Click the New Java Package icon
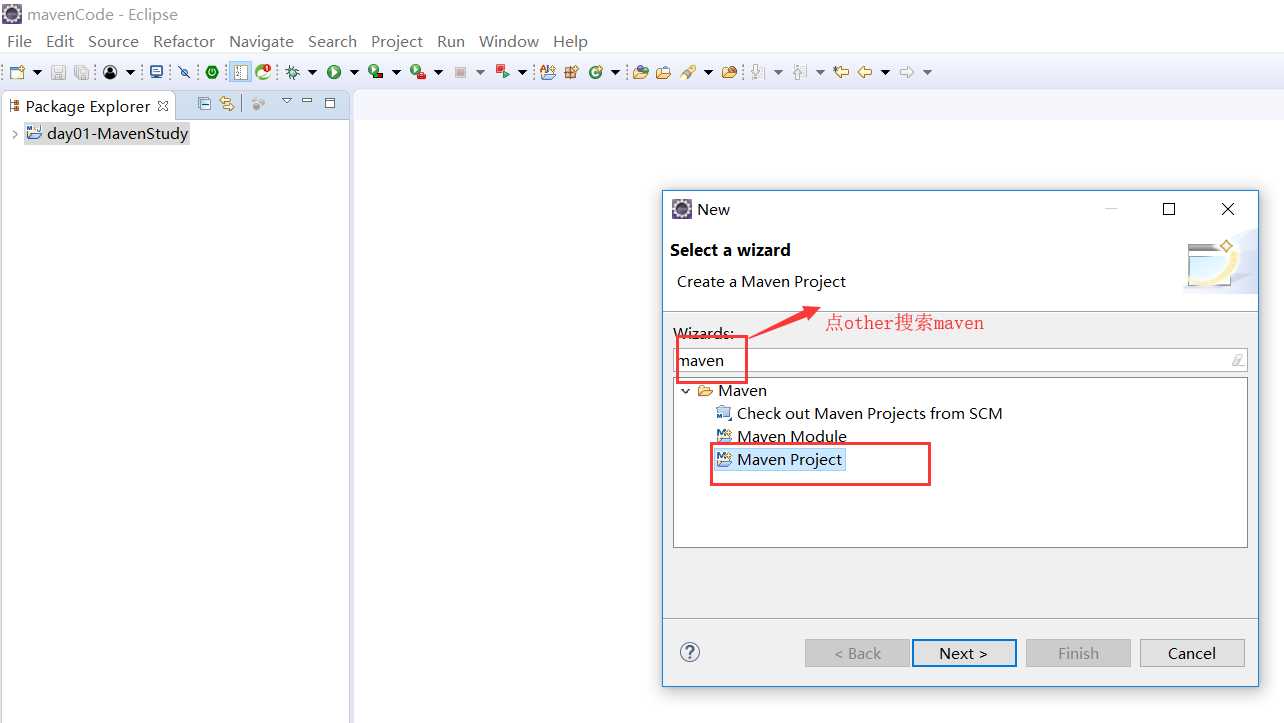 click(x=572, y=72)
